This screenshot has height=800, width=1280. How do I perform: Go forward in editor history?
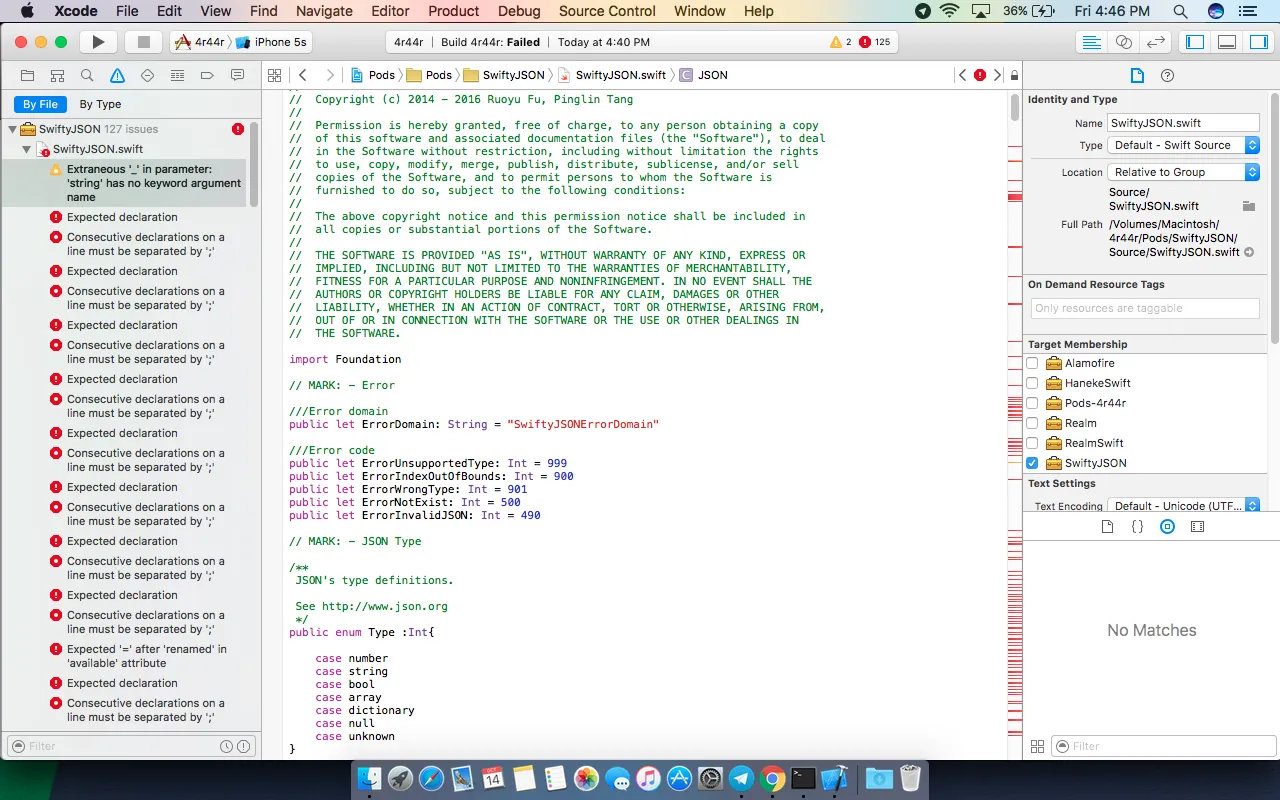[x=330, y=75]
